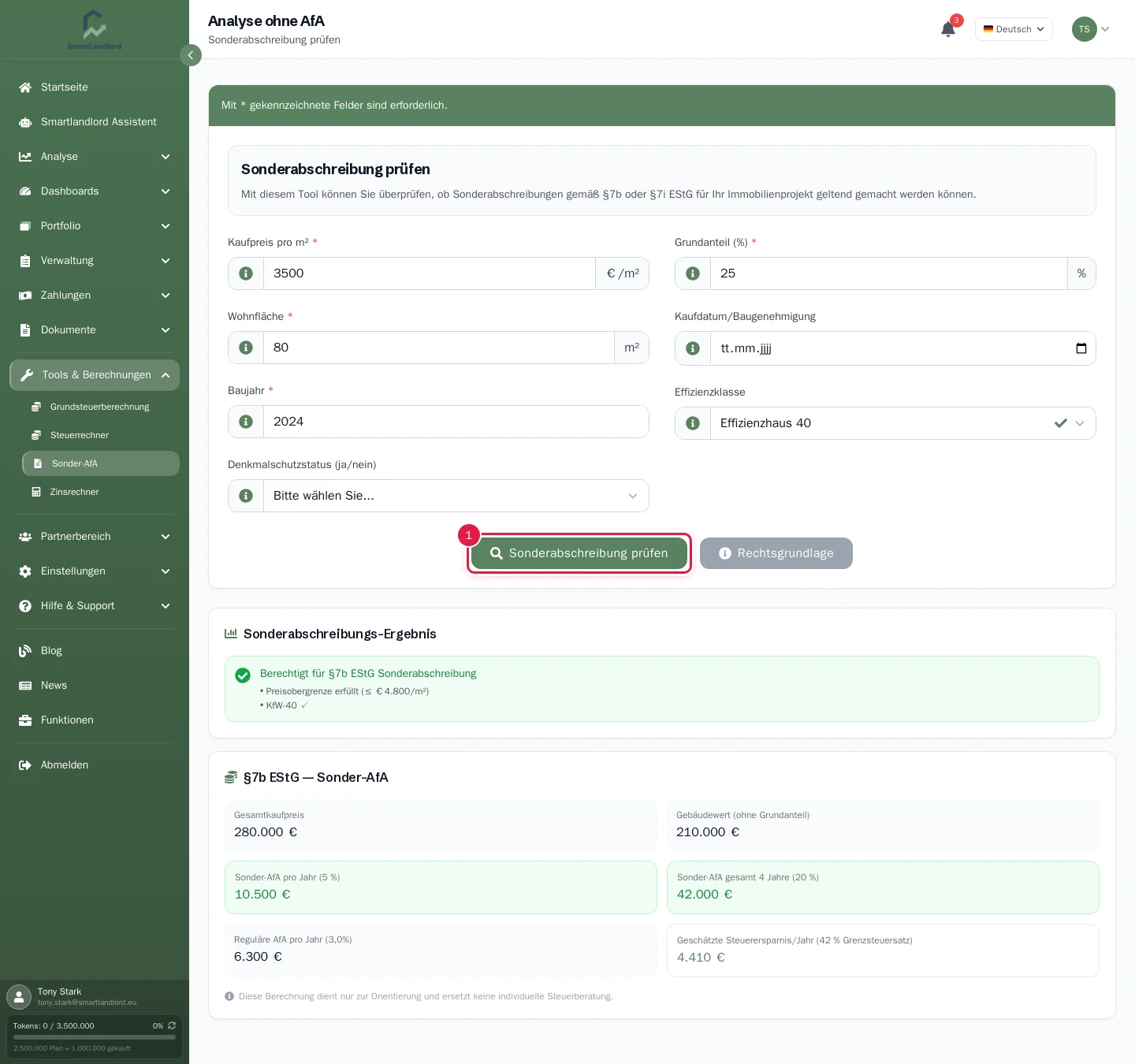
Task: Click the token refresh icon
Action: 172,1025
